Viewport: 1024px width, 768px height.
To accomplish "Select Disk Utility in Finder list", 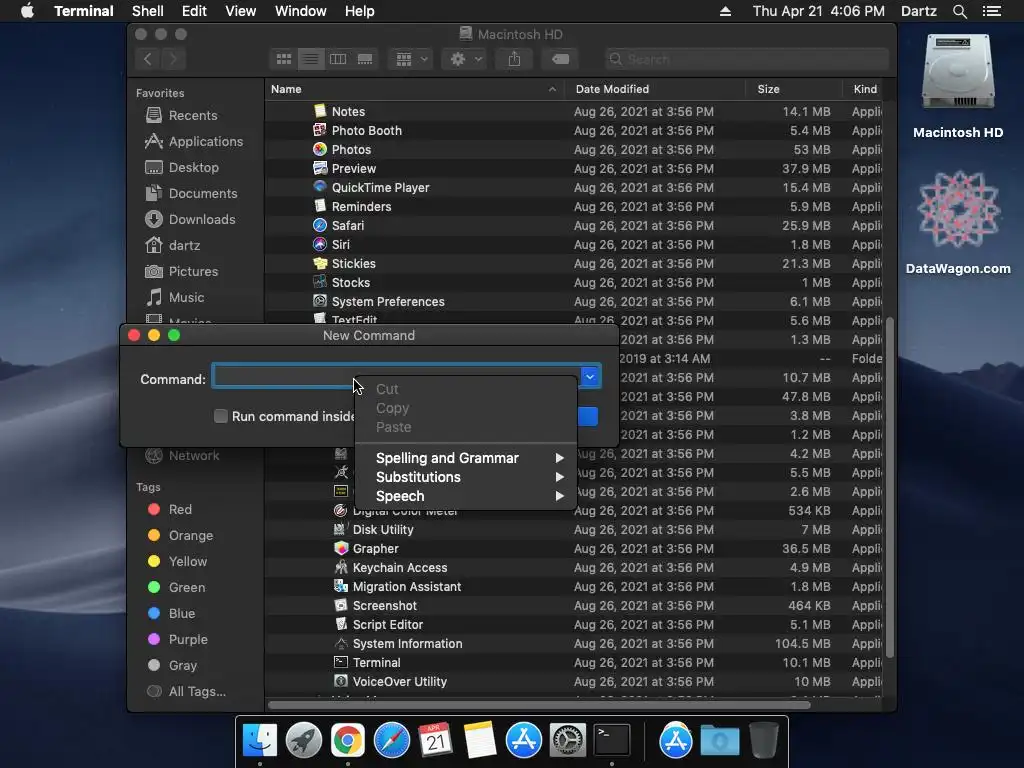I will (x=573, y=530).
